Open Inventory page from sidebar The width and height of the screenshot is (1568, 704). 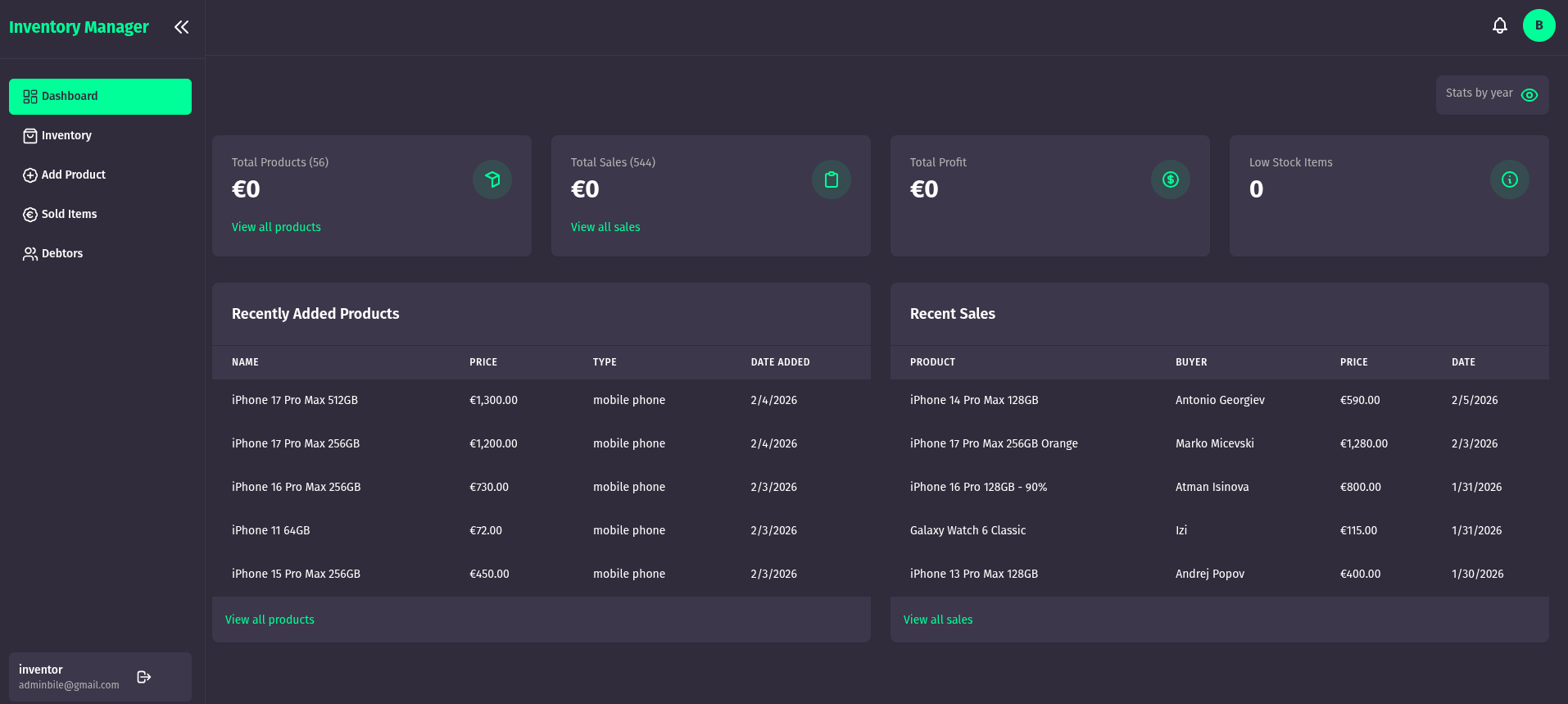66,136
